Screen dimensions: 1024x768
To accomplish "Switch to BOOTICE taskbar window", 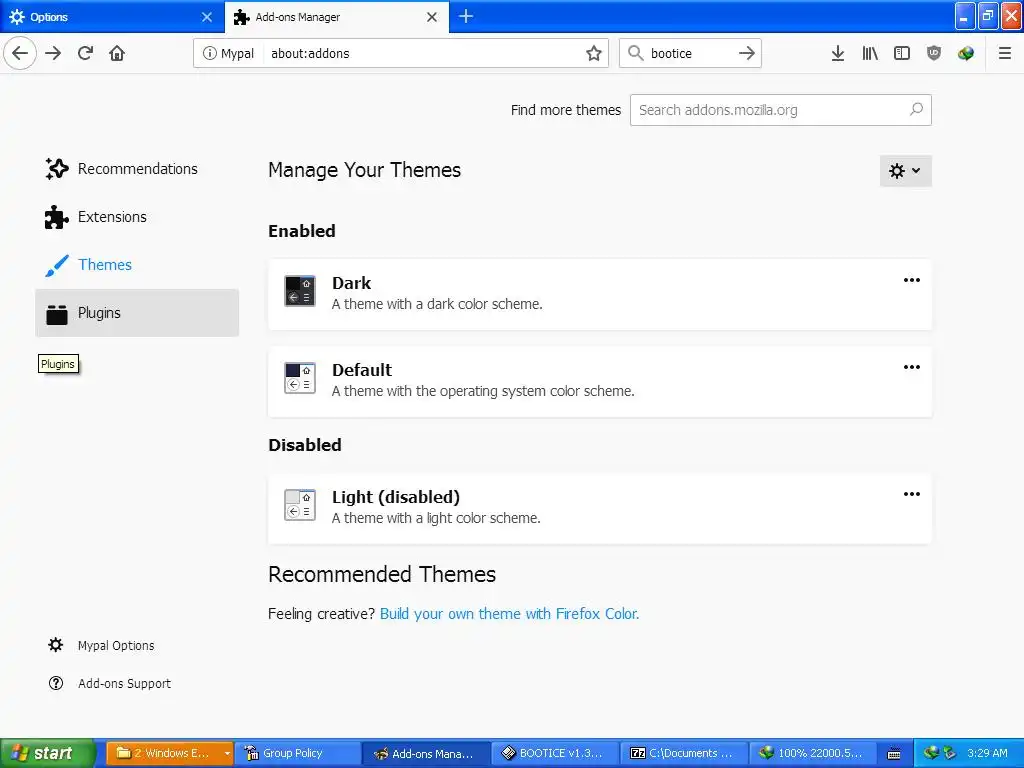I will click(x=554, y=753).
